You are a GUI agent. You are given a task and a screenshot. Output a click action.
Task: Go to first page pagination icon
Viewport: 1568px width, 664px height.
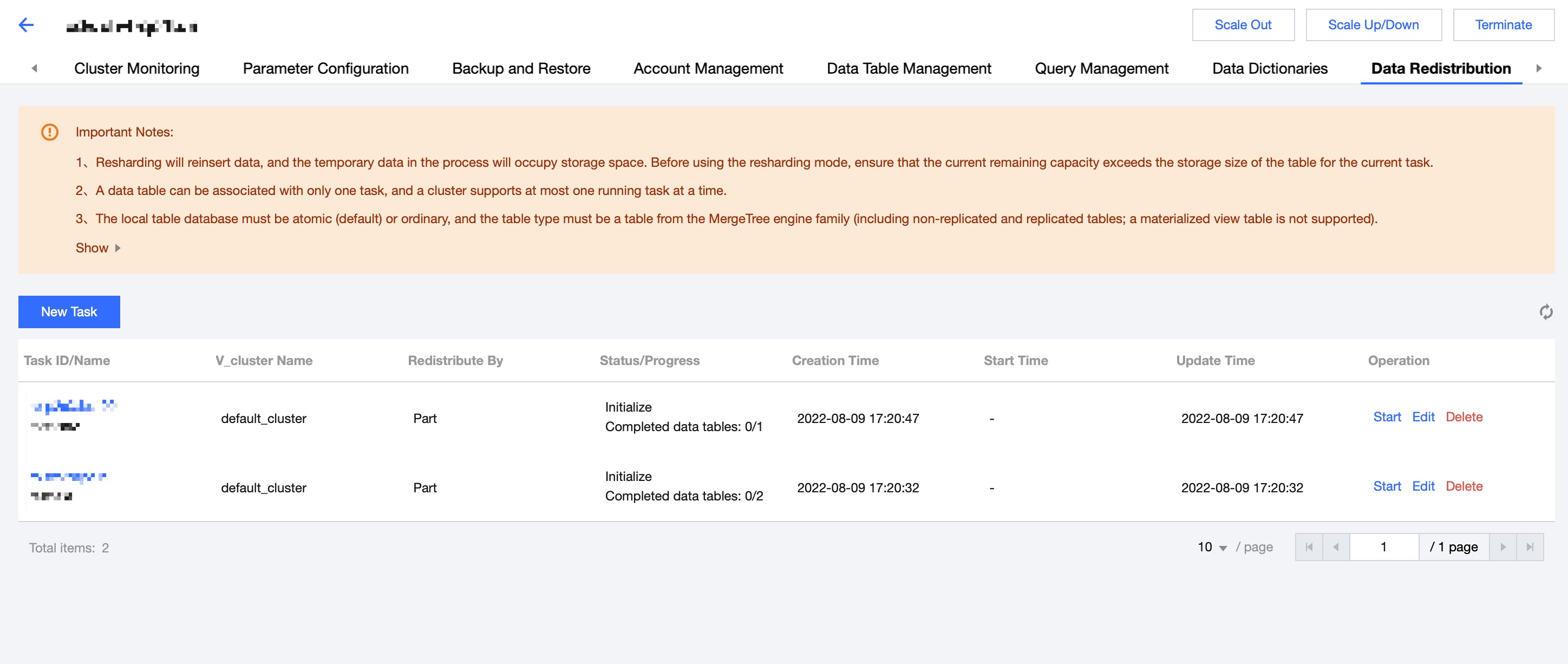click(1309, 547)
